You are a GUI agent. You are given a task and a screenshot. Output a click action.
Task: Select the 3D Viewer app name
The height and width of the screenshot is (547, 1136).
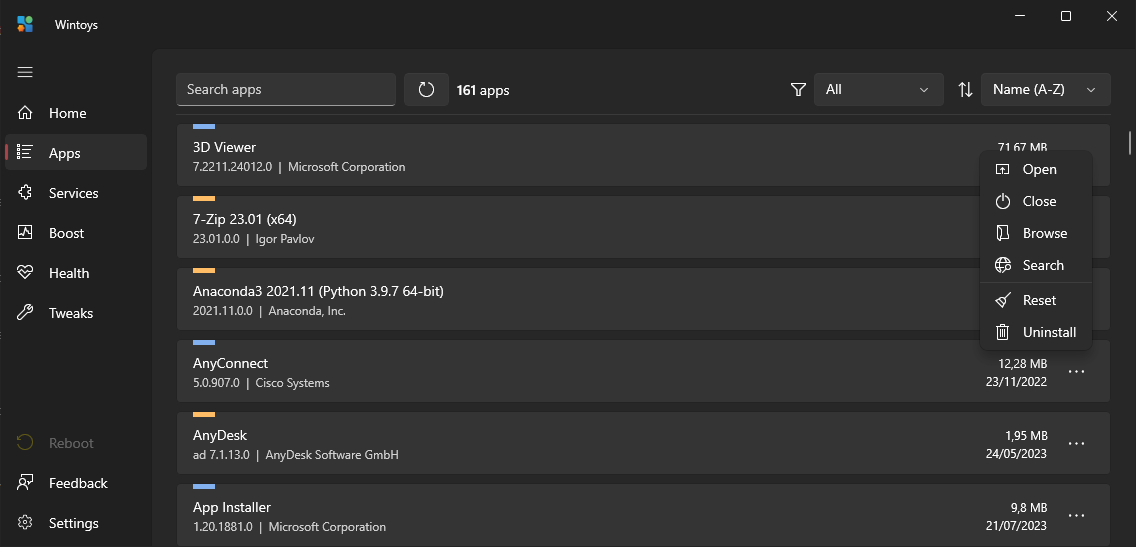coord(225,147)
